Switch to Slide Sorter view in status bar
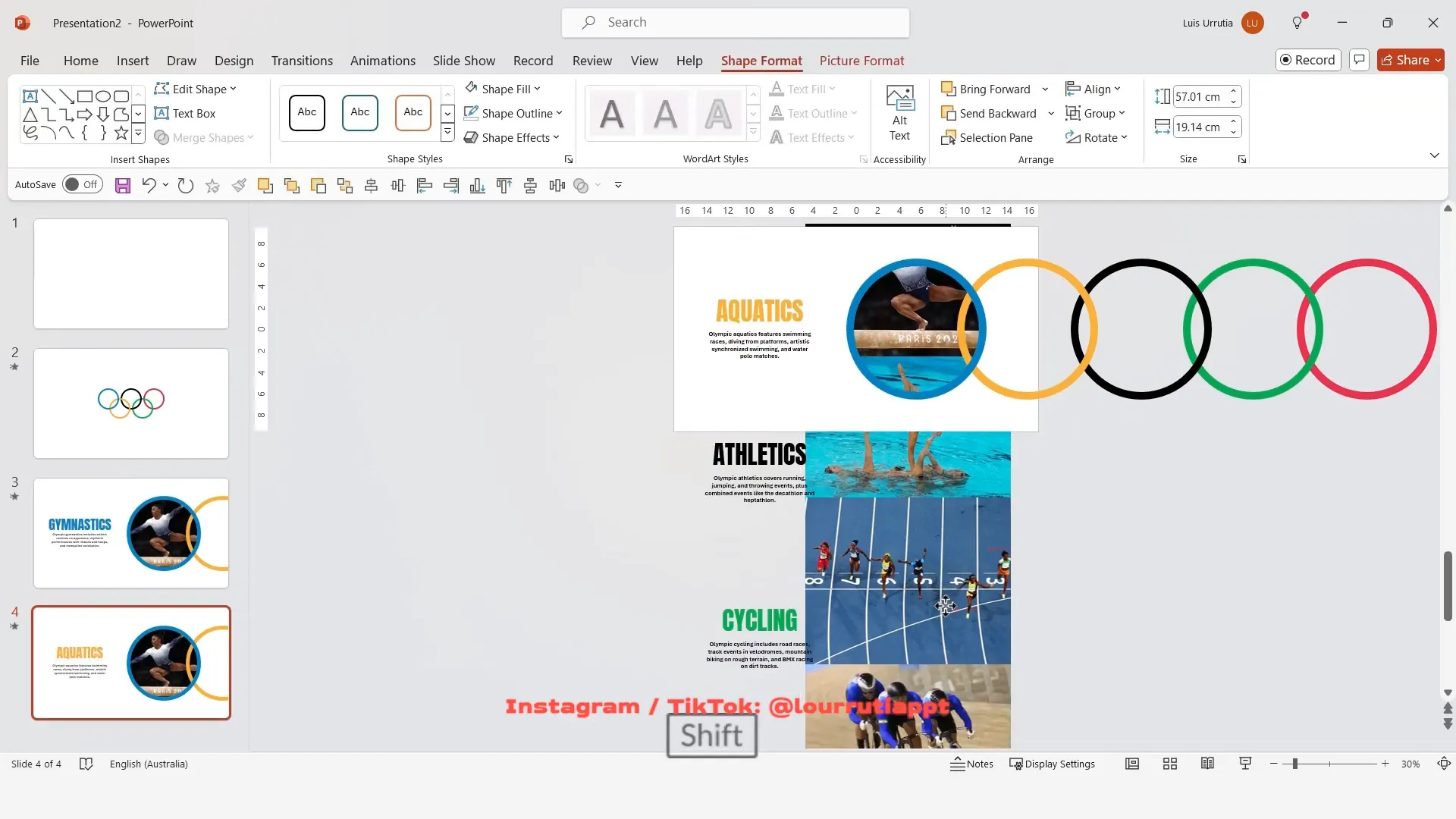This screenshot has height=819, width=1456. pos(1170,764)
